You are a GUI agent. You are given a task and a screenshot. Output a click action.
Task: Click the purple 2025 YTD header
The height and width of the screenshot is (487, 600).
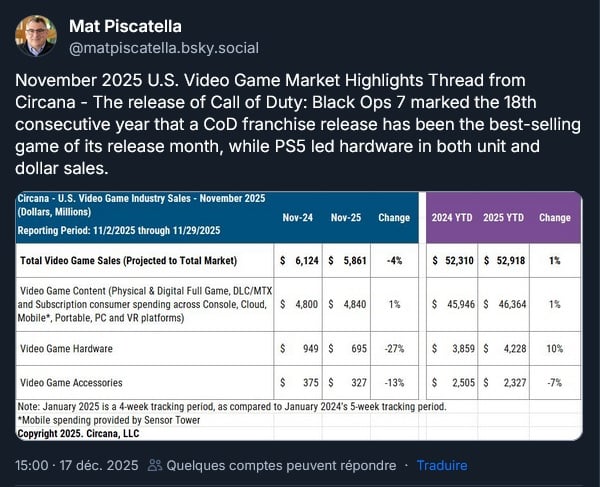click(x=504, y=216)
